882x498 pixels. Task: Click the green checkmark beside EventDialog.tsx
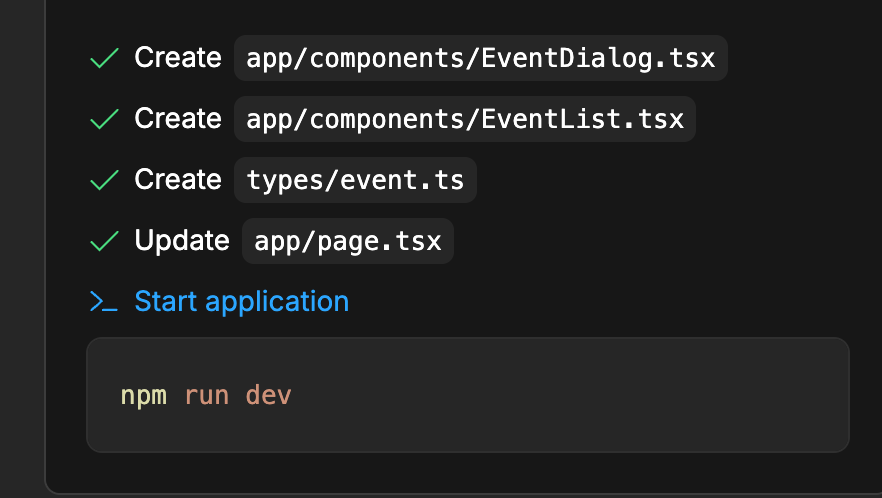(104, 58)
